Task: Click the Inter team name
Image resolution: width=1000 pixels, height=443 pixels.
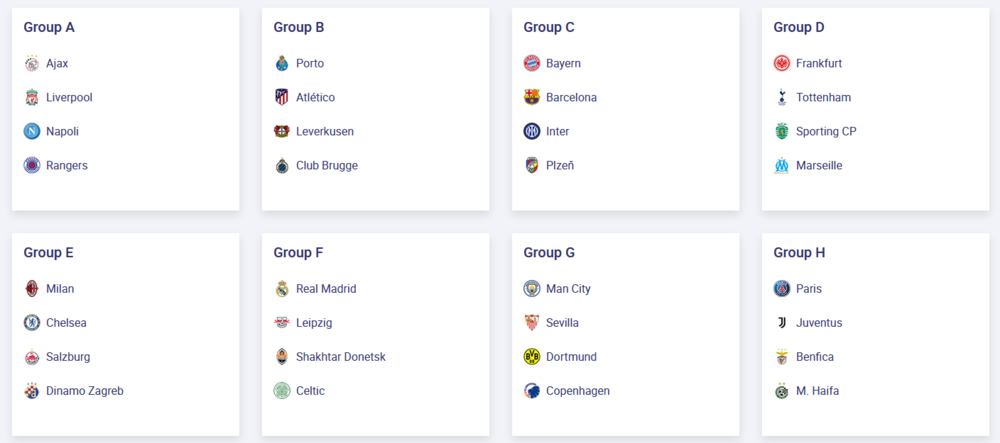Action: [557, 132]
